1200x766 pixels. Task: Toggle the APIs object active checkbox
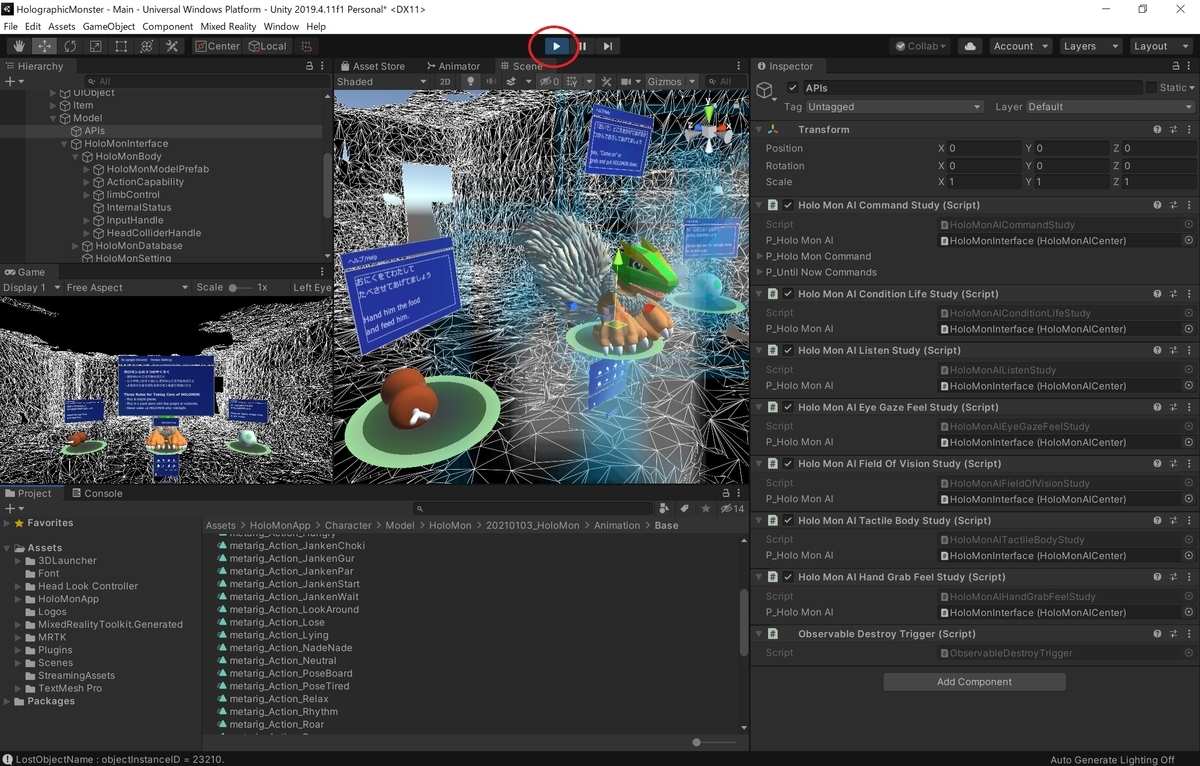[x=792, y=88]
